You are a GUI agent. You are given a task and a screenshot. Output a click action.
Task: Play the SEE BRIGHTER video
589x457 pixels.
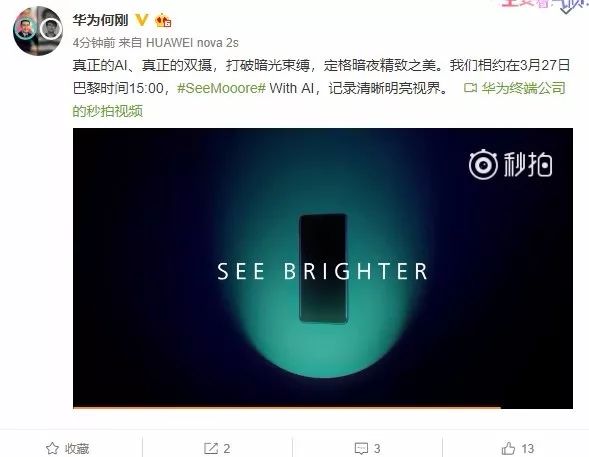tap(323, 268)
